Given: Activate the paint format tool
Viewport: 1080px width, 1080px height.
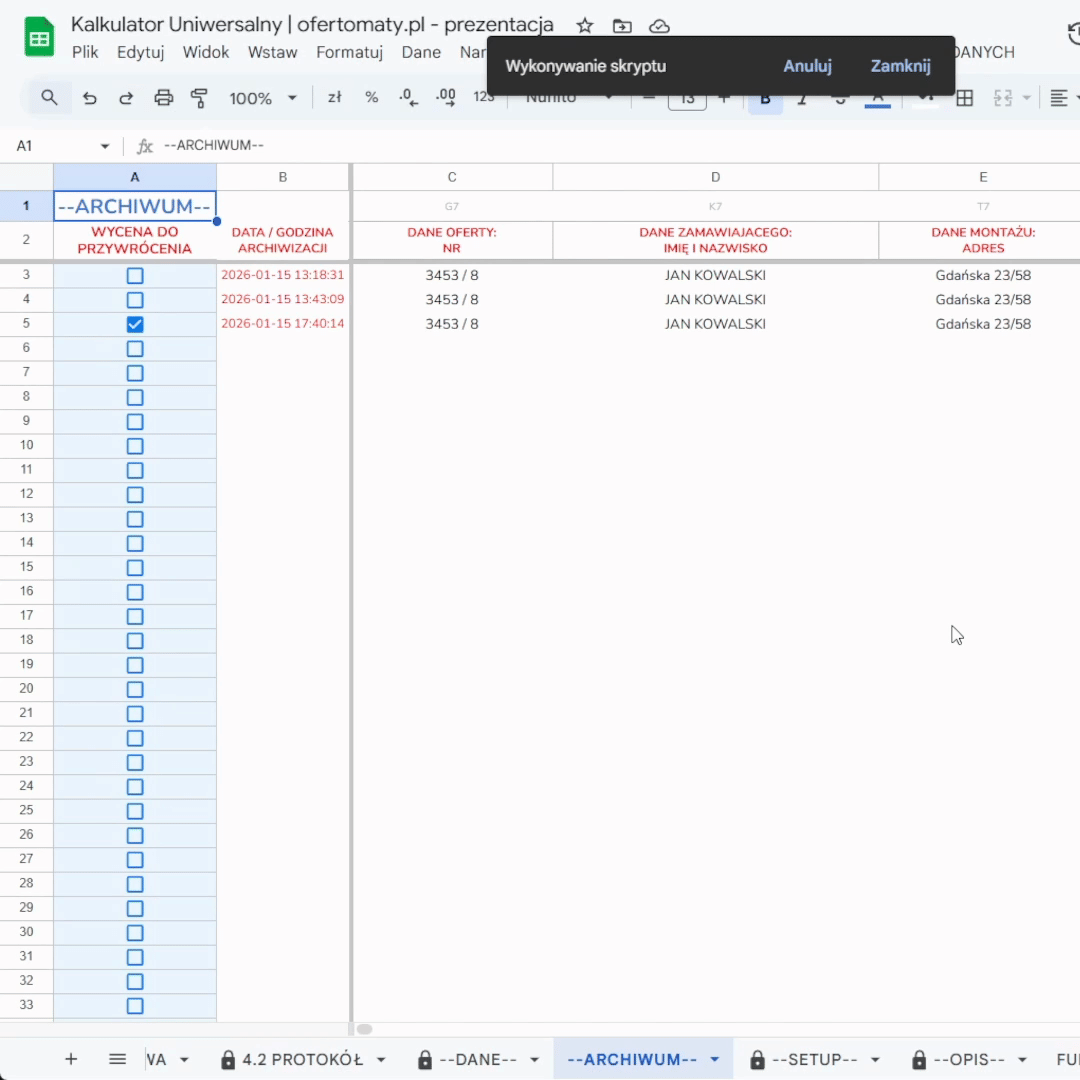Looking at the screenshot, I should (199, 98).
